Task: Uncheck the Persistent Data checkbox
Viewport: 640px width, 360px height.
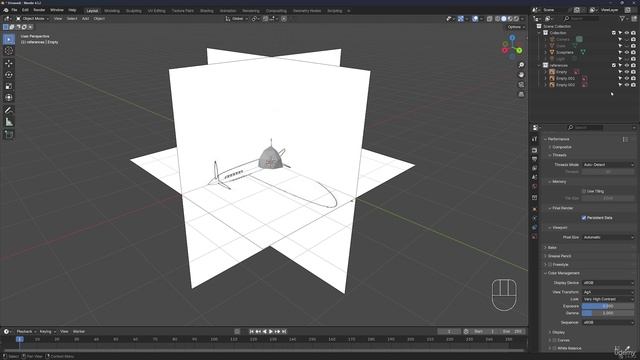Action: [584, 218]
